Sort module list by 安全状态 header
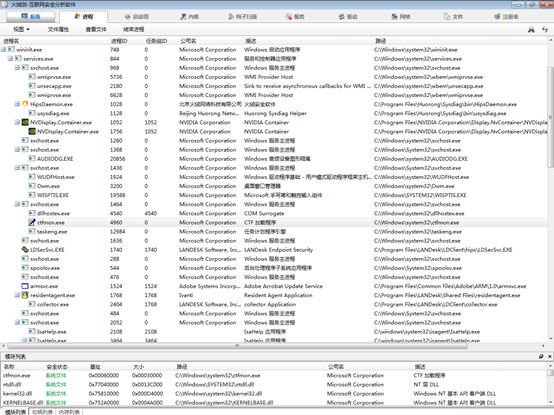This screenshot has height=415, width=554. (57, 367)
